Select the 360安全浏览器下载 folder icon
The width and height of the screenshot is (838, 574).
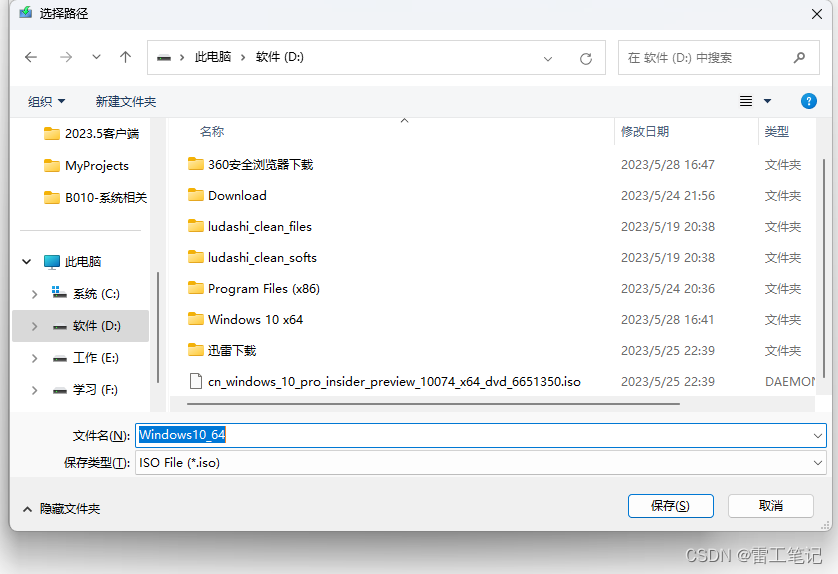[x=196, y=164]
